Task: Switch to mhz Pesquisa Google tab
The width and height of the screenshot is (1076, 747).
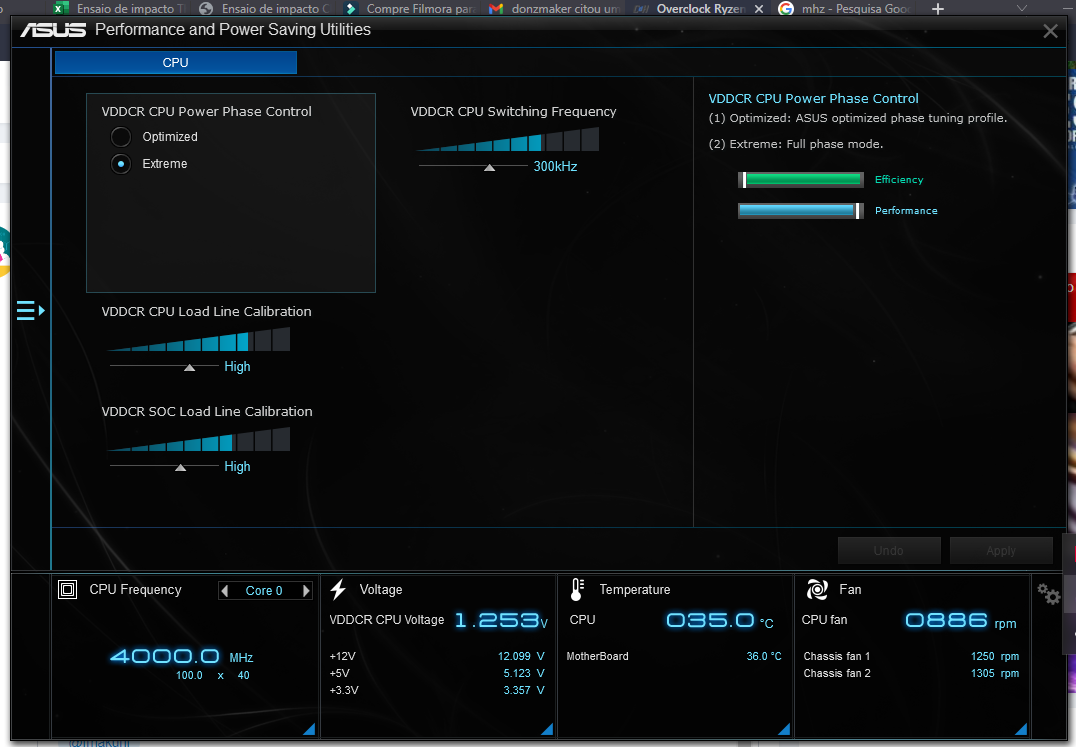Action: [x=845, y=9]
